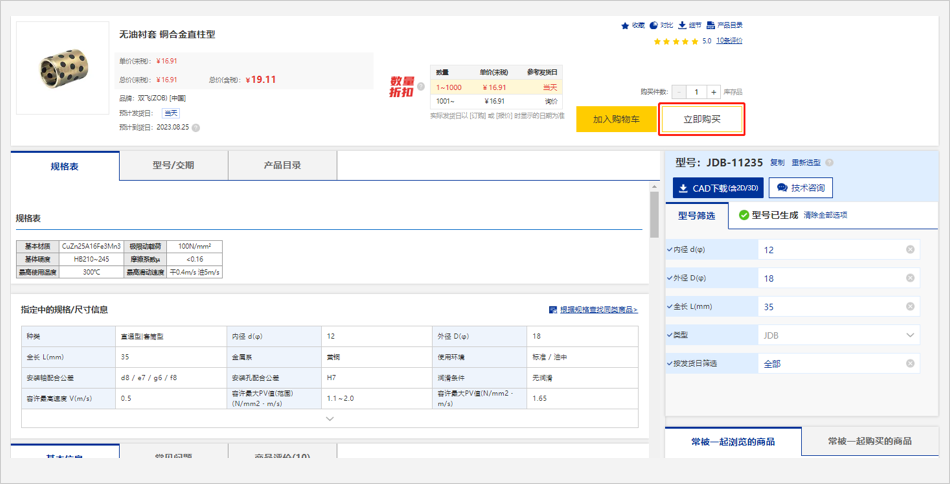Screen dimensions: 950x484
Task: Clear the 内径 d(φ) value 12
Action: tap(910, 250)
